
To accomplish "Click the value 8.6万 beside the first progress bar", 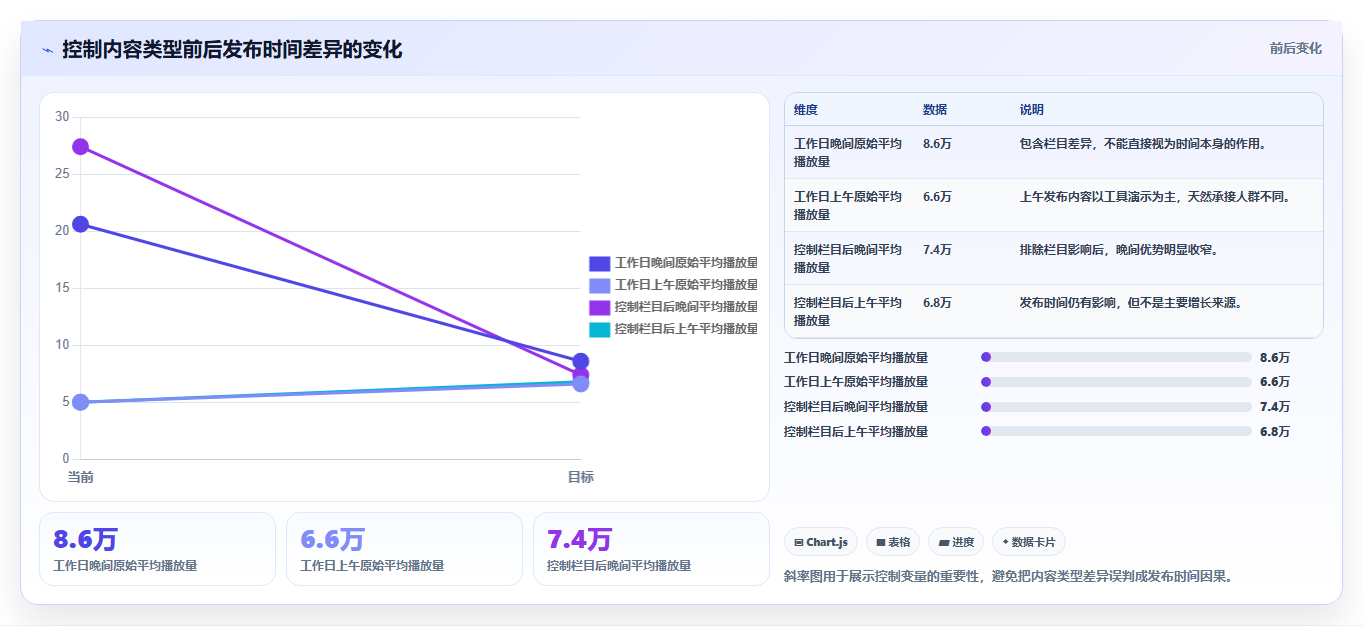I will tap(1275, 357).
